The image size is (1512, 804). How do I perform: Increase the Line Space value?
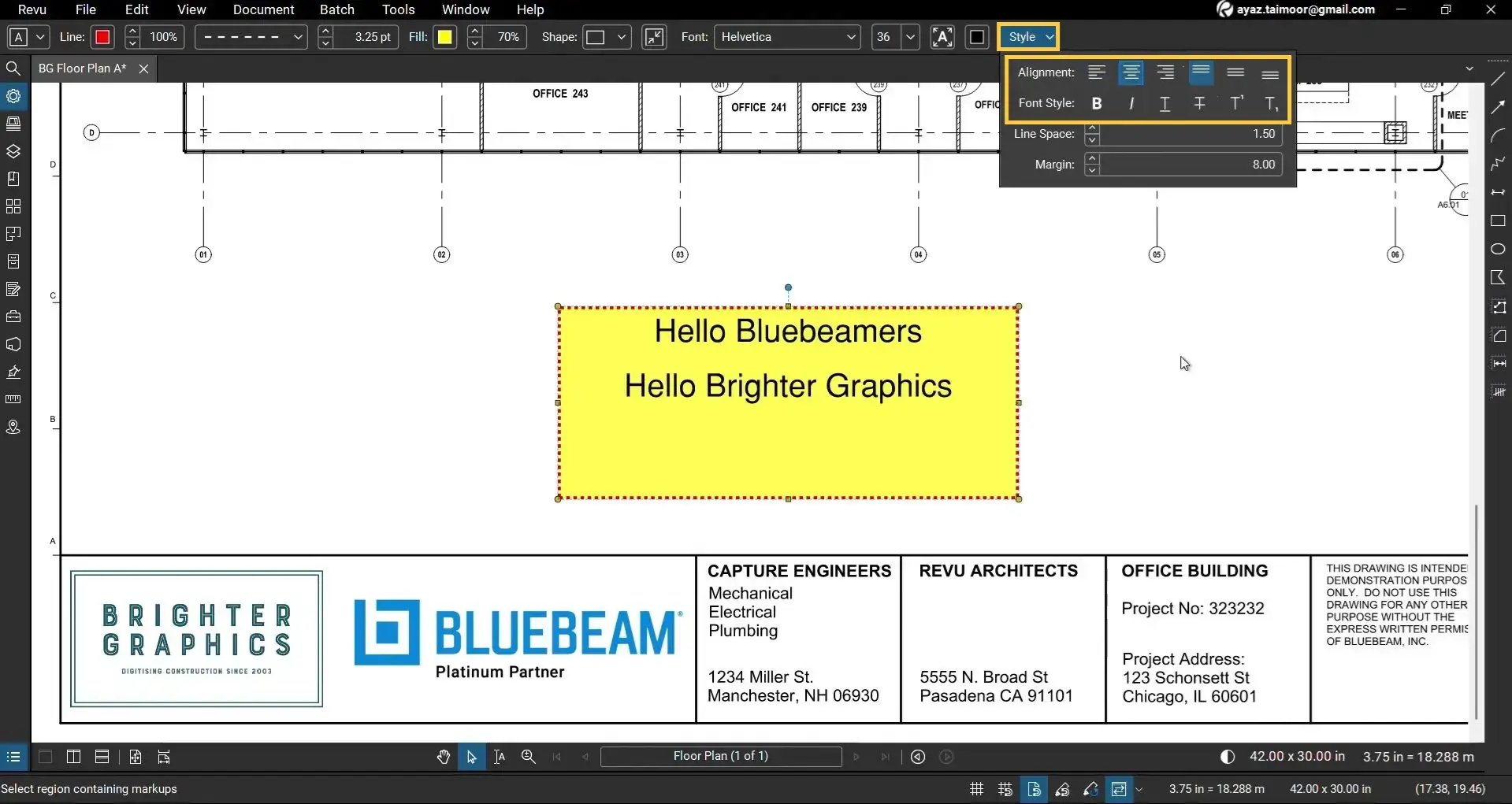(x=1092, y=128)
